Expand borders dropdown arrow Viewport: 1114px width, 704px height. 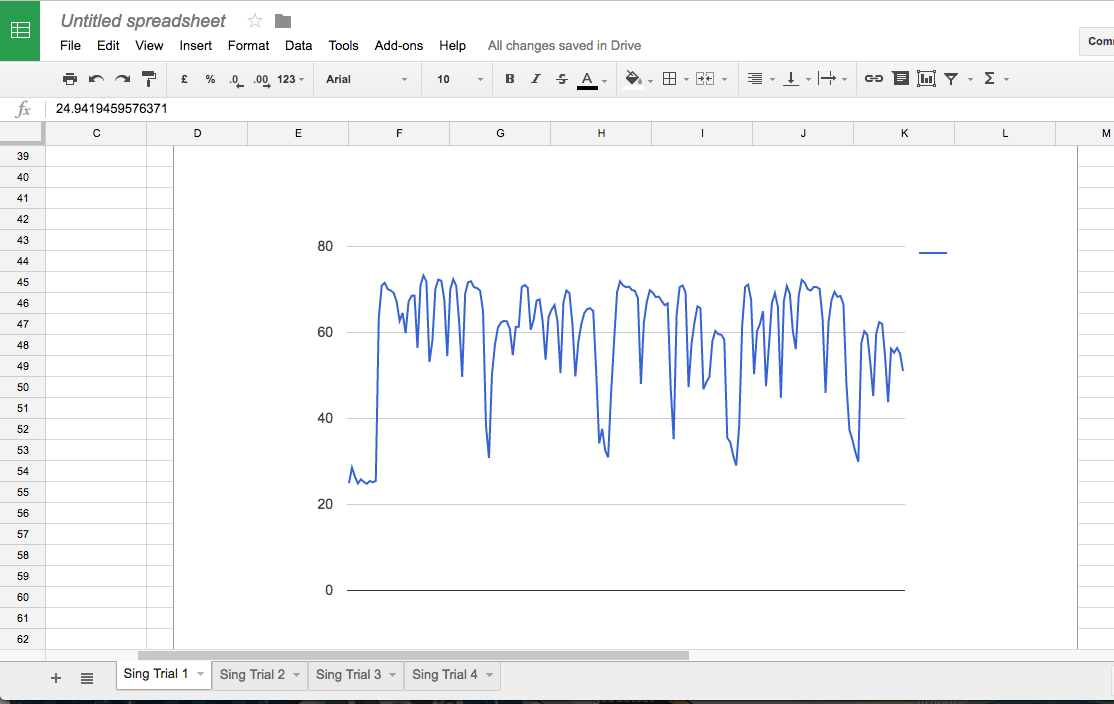click(686, 80)
